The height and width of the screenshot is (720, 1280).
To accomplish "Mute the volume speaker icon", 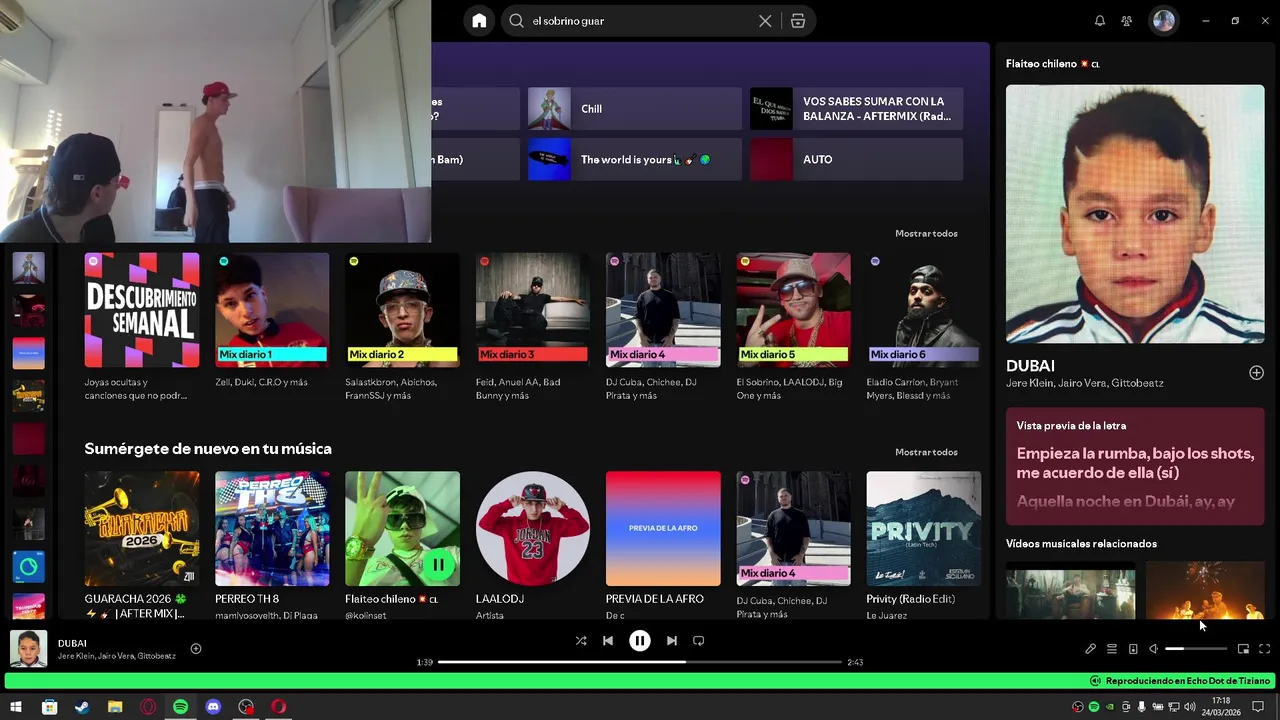I will [1153, 649].
